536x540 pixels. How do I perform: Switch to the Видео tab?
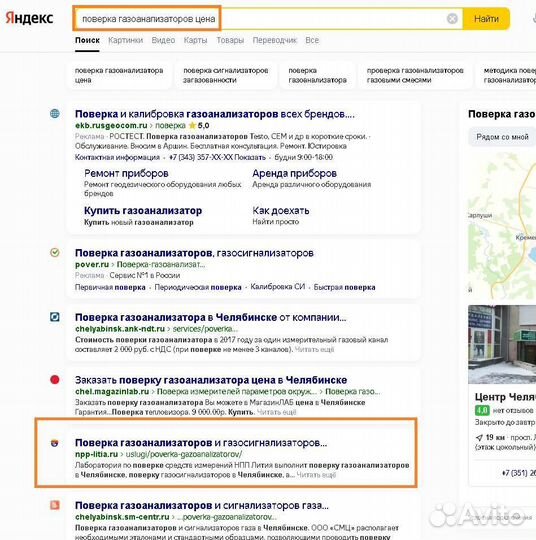(x=163, y=40)
